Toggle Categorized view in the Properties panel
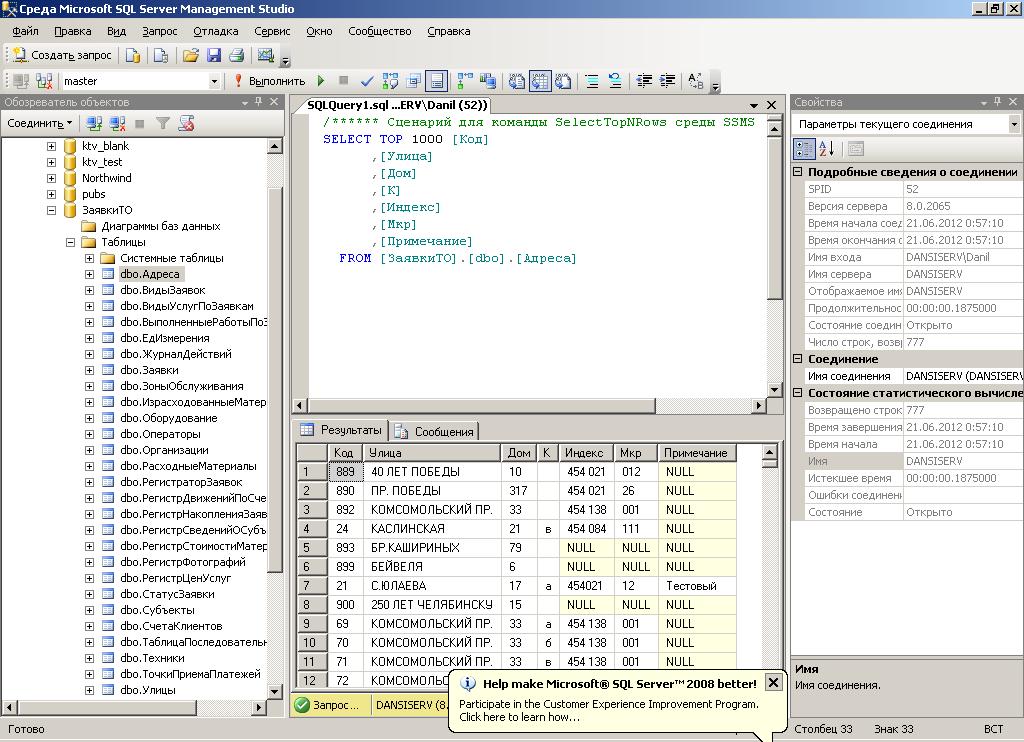 [x=804, y=149]
